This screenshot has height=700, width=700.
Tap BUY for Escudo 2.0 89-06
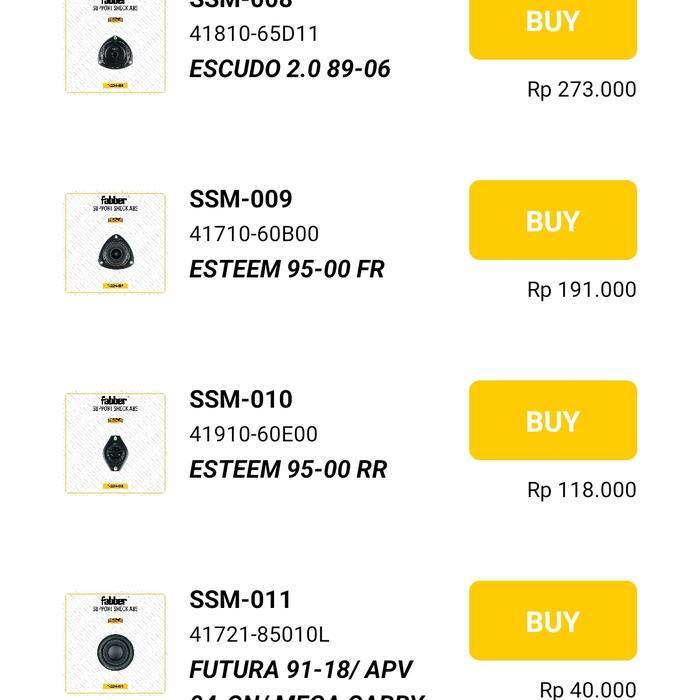[x=553, y=25]
